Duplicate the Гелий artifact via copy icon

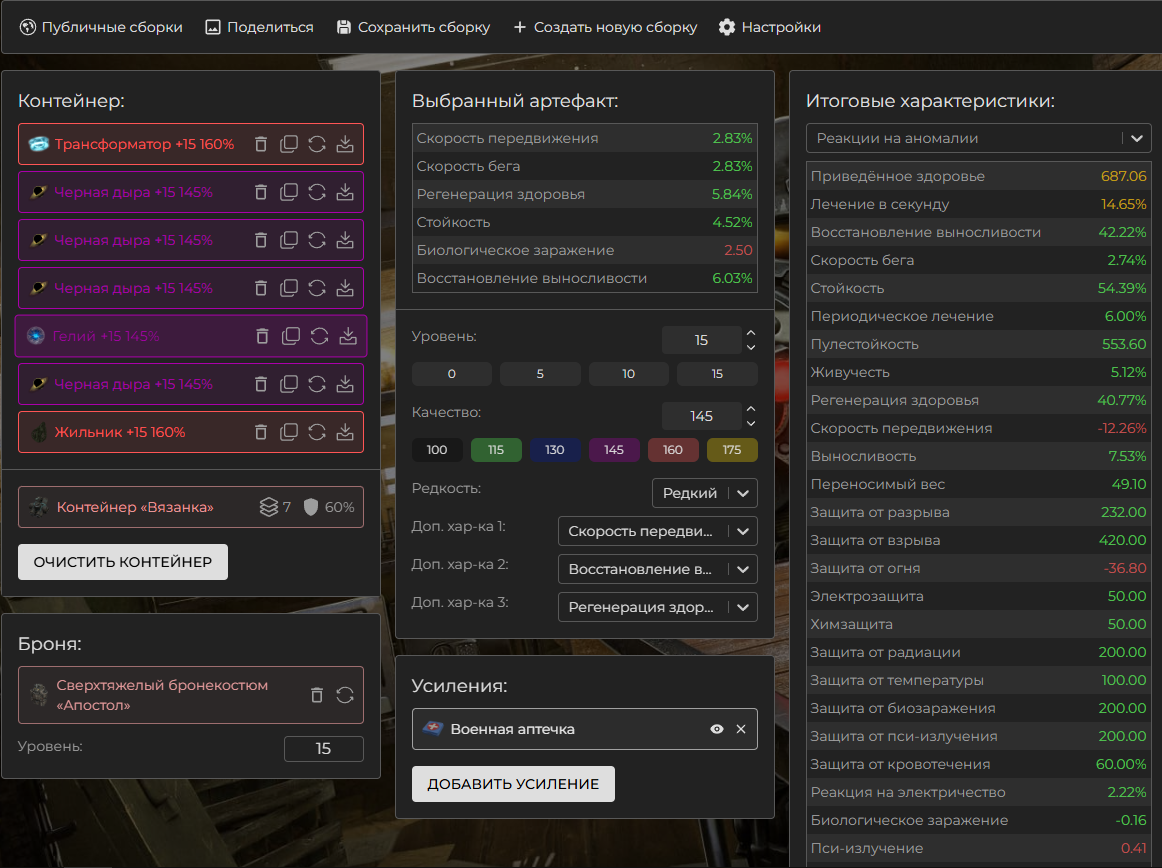[291, 336]
